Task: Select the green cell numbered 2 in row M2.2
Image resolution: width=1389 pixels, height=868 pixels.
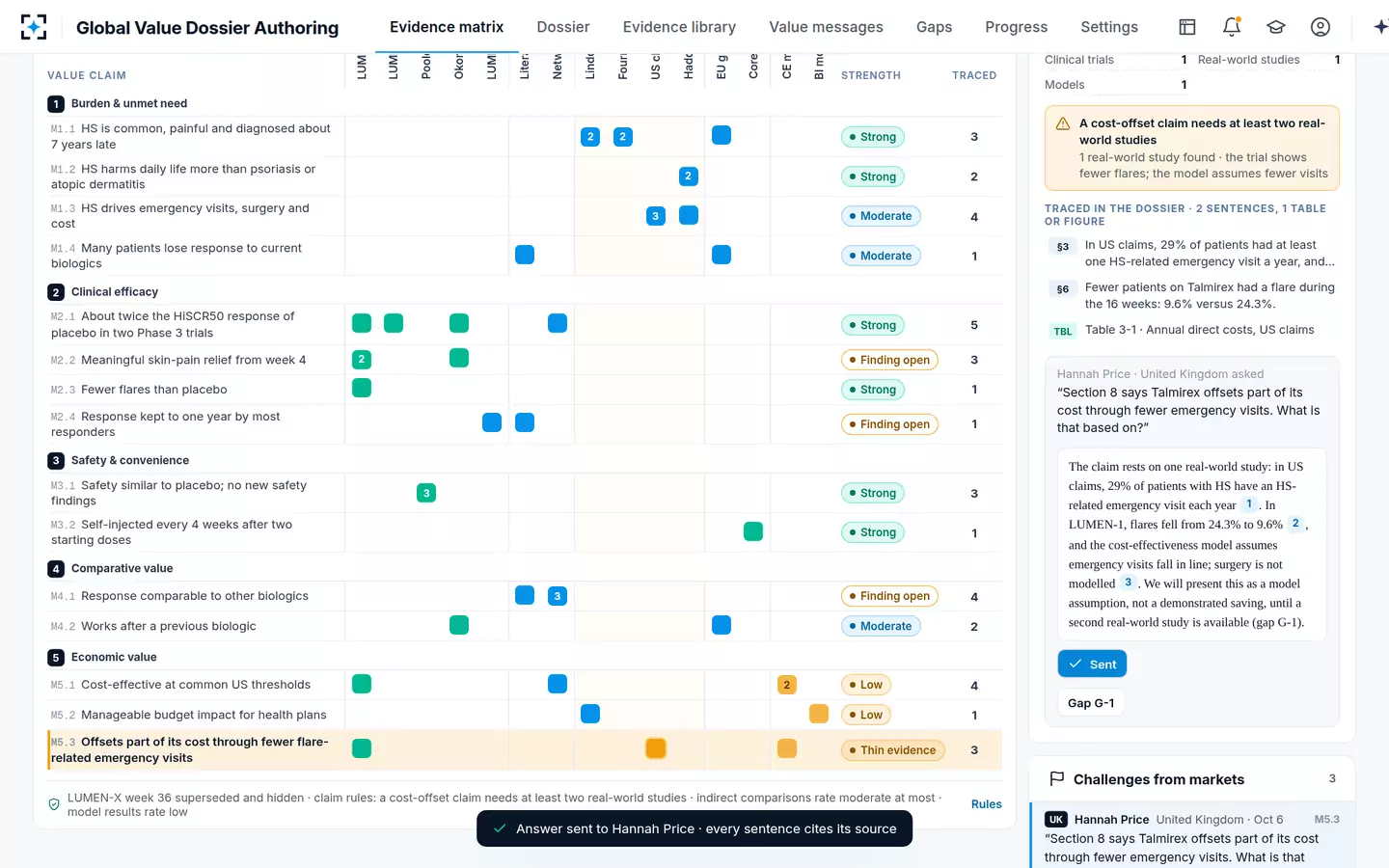Action: [x=362, y=359]
